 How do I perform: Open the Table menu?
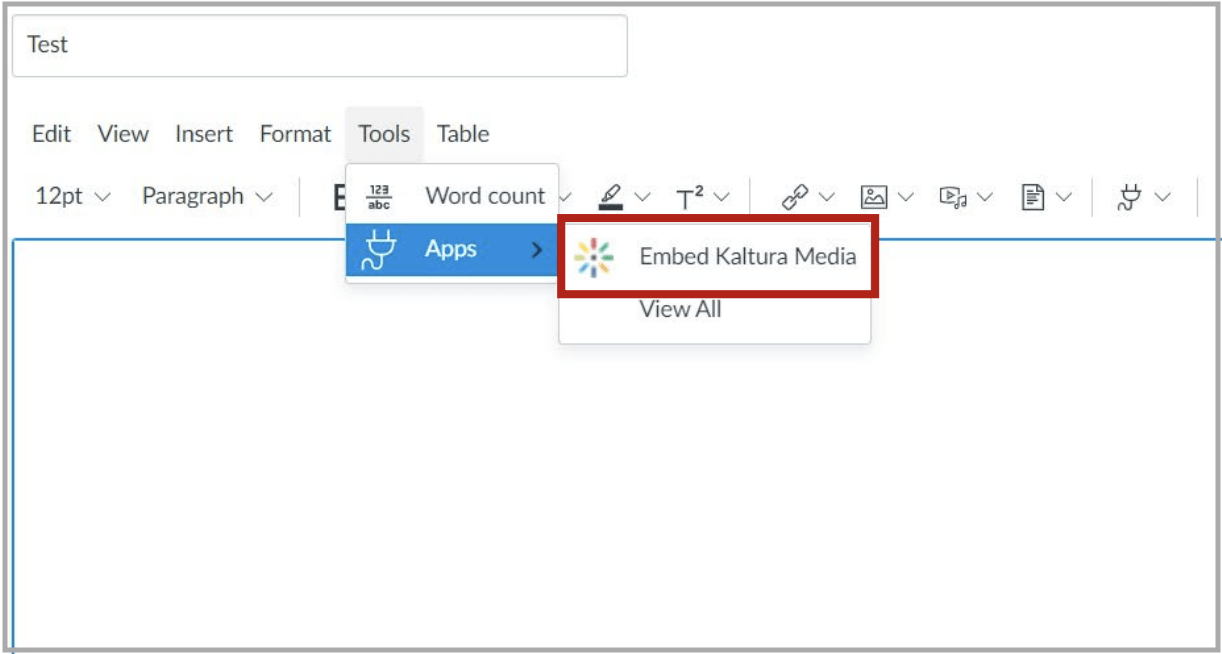(x=464, y=134)
